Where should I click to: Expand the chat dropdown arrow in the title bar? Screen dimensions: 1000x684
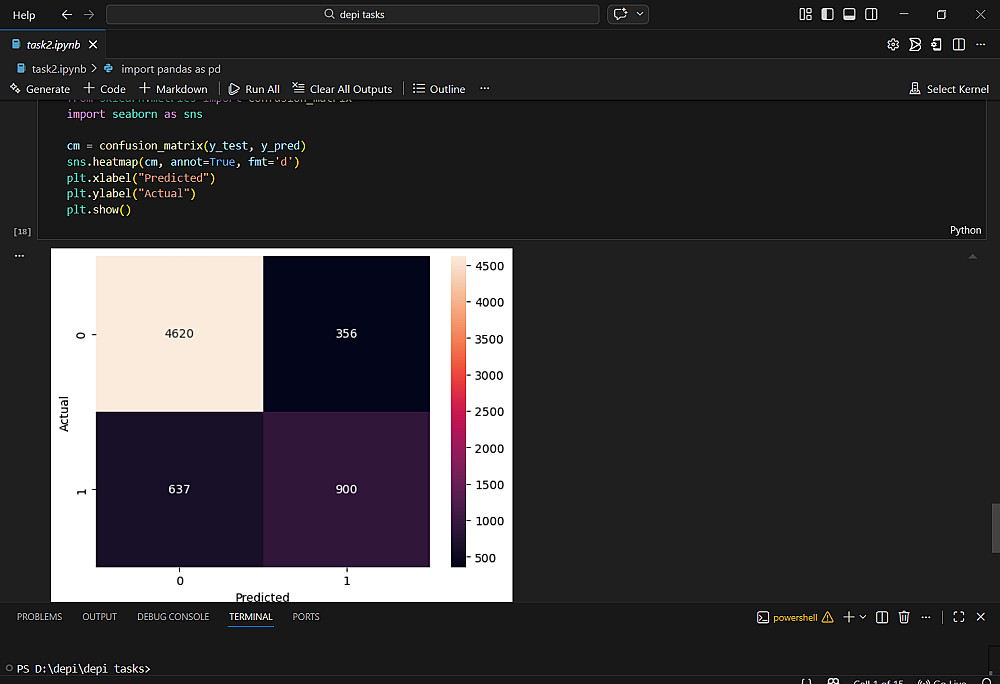[x=640, y=15]
